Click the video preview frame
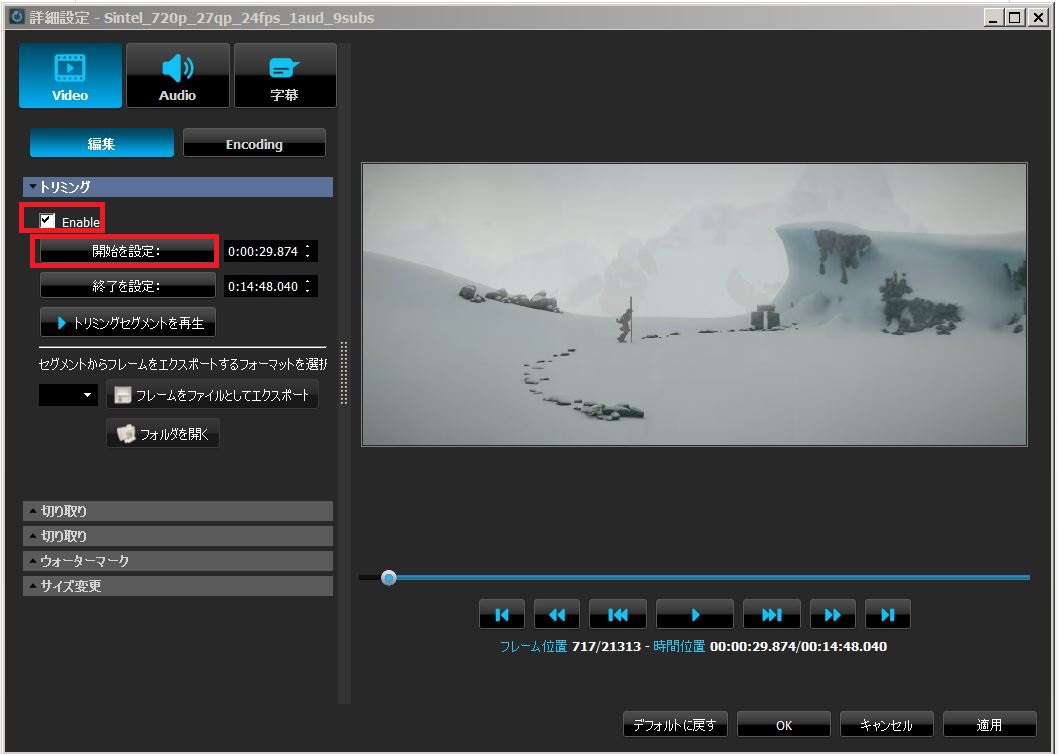This screenshot has height=754, width=1058. point(694,304)
